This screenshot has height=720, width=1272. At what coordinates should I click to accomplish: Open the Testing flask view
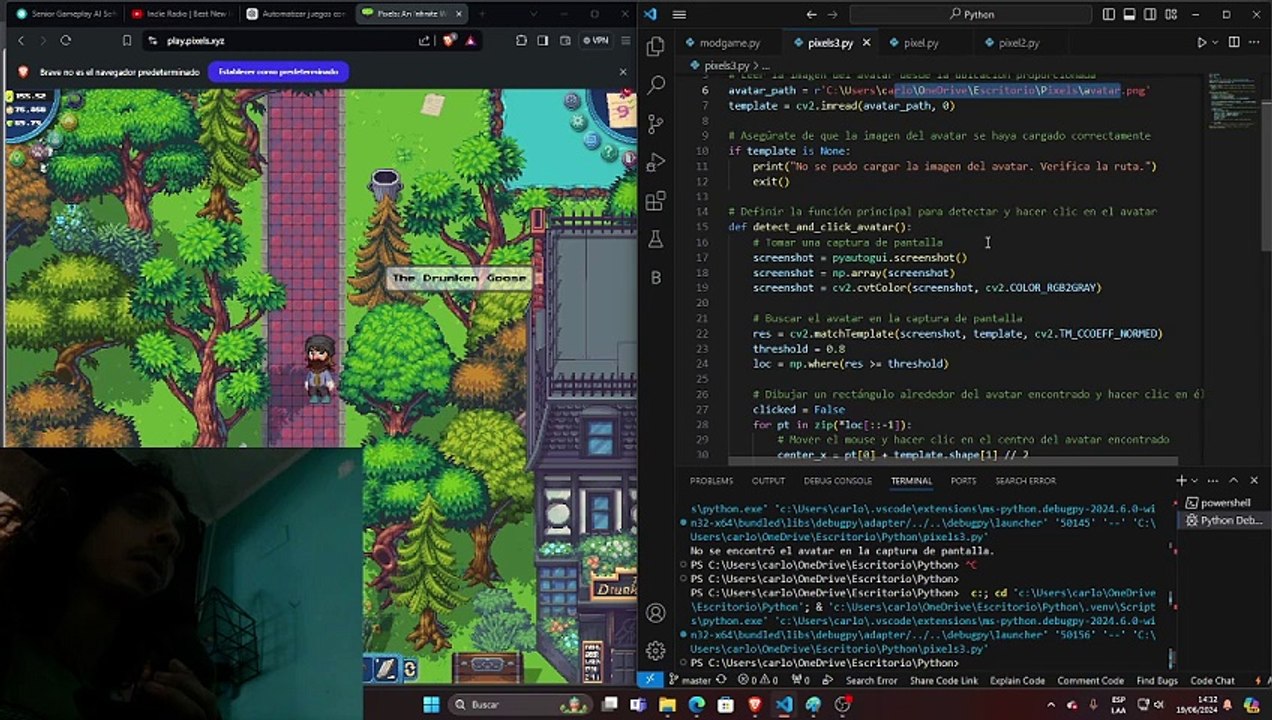[656, 239]
